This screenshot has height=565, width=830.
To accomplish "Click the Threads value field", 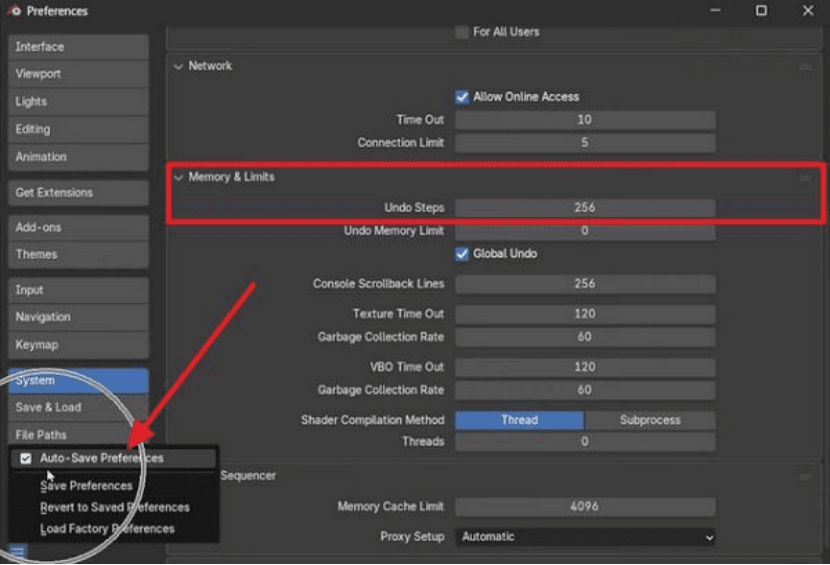I will [585, 442].
